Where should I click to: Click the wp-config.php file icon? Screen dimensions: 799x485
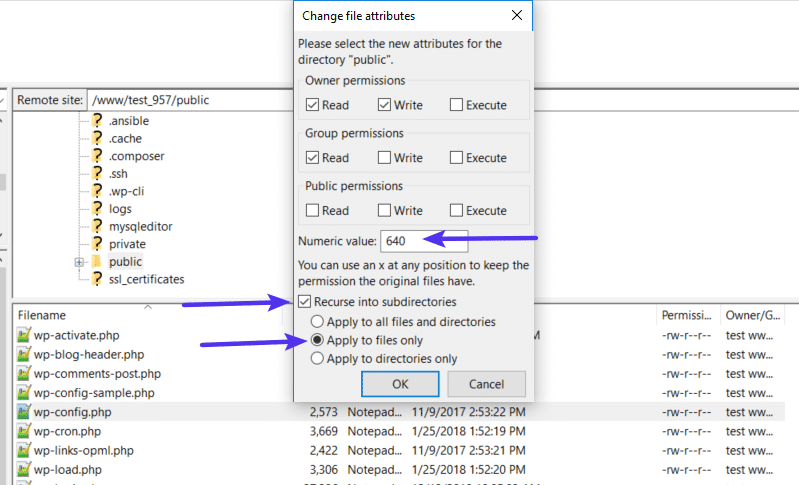coord(24,412)
